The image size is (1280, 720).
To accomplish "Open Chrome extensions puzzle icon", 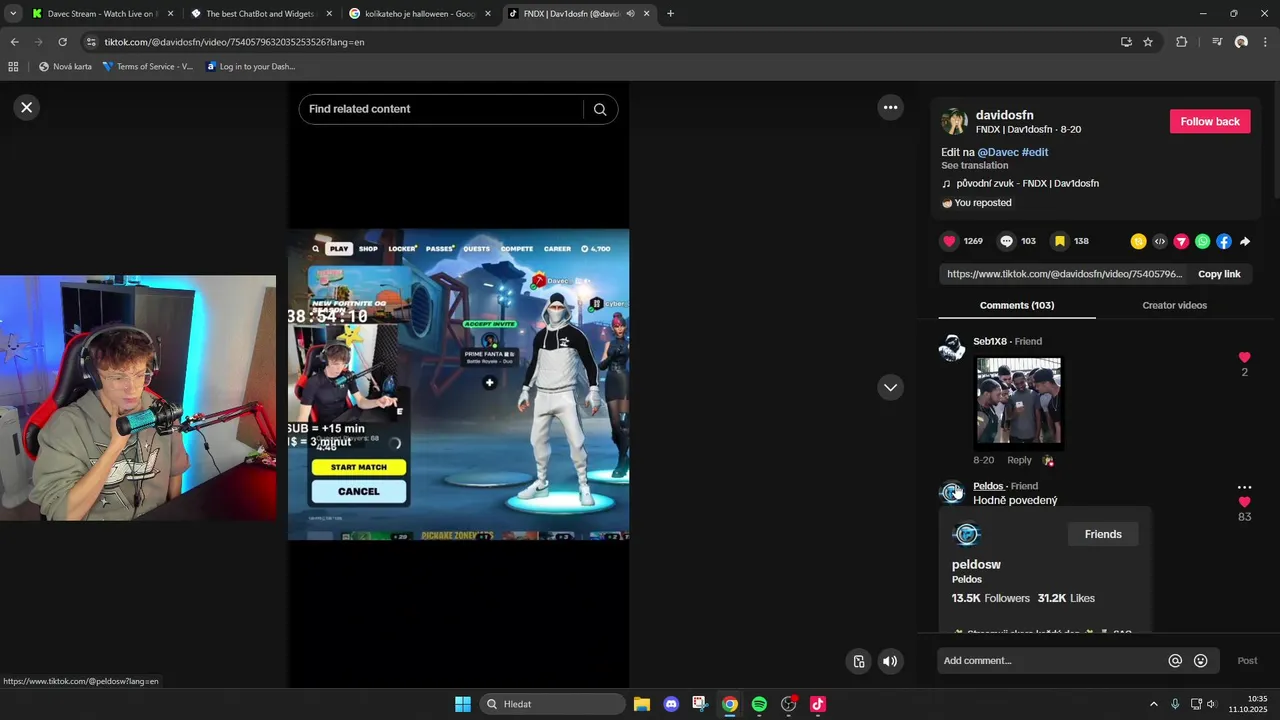I will pyautogui.click(x=1181, y=42).
